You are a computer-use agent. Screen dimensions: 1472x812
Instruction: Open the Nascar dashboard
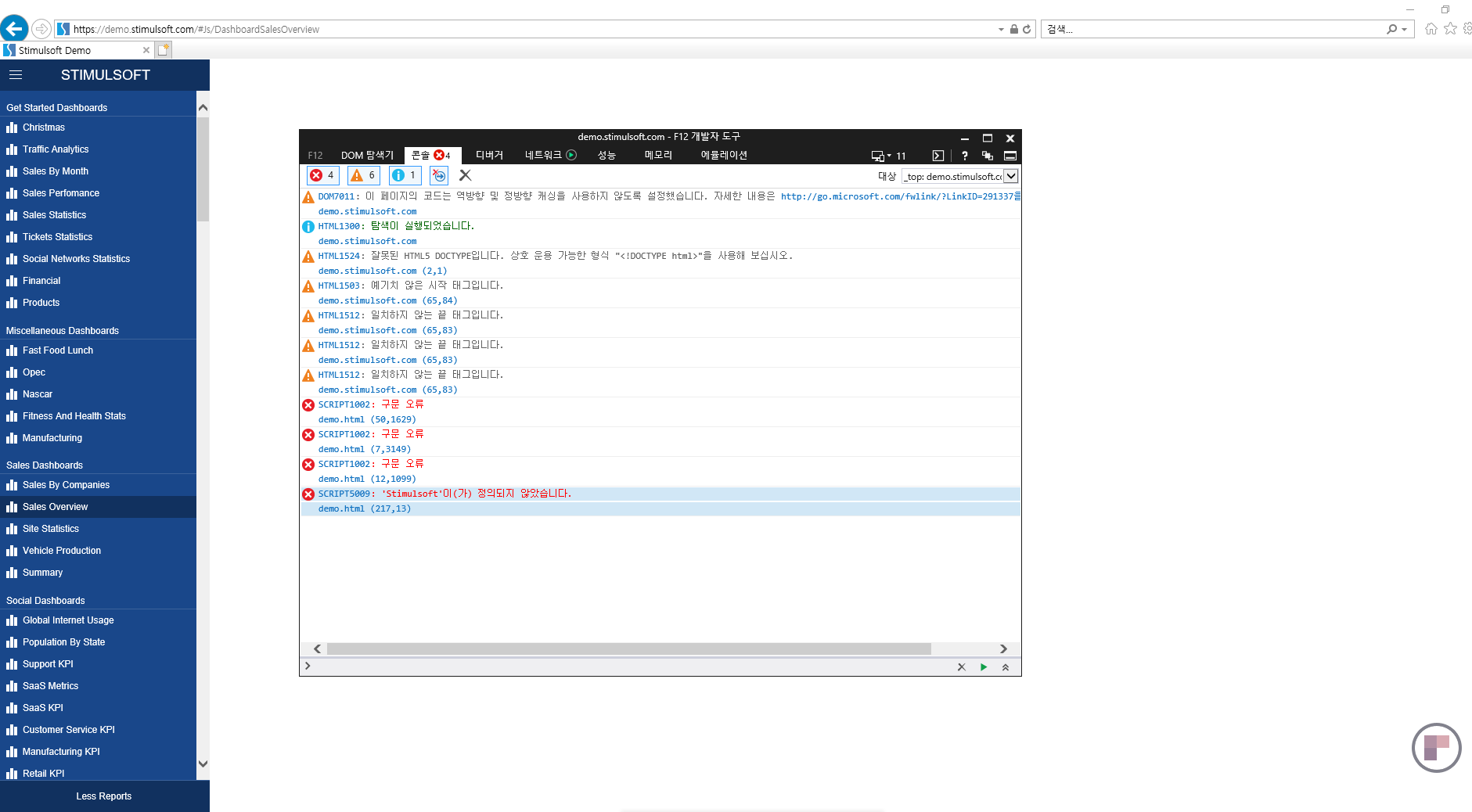click(x=98, y=394)
